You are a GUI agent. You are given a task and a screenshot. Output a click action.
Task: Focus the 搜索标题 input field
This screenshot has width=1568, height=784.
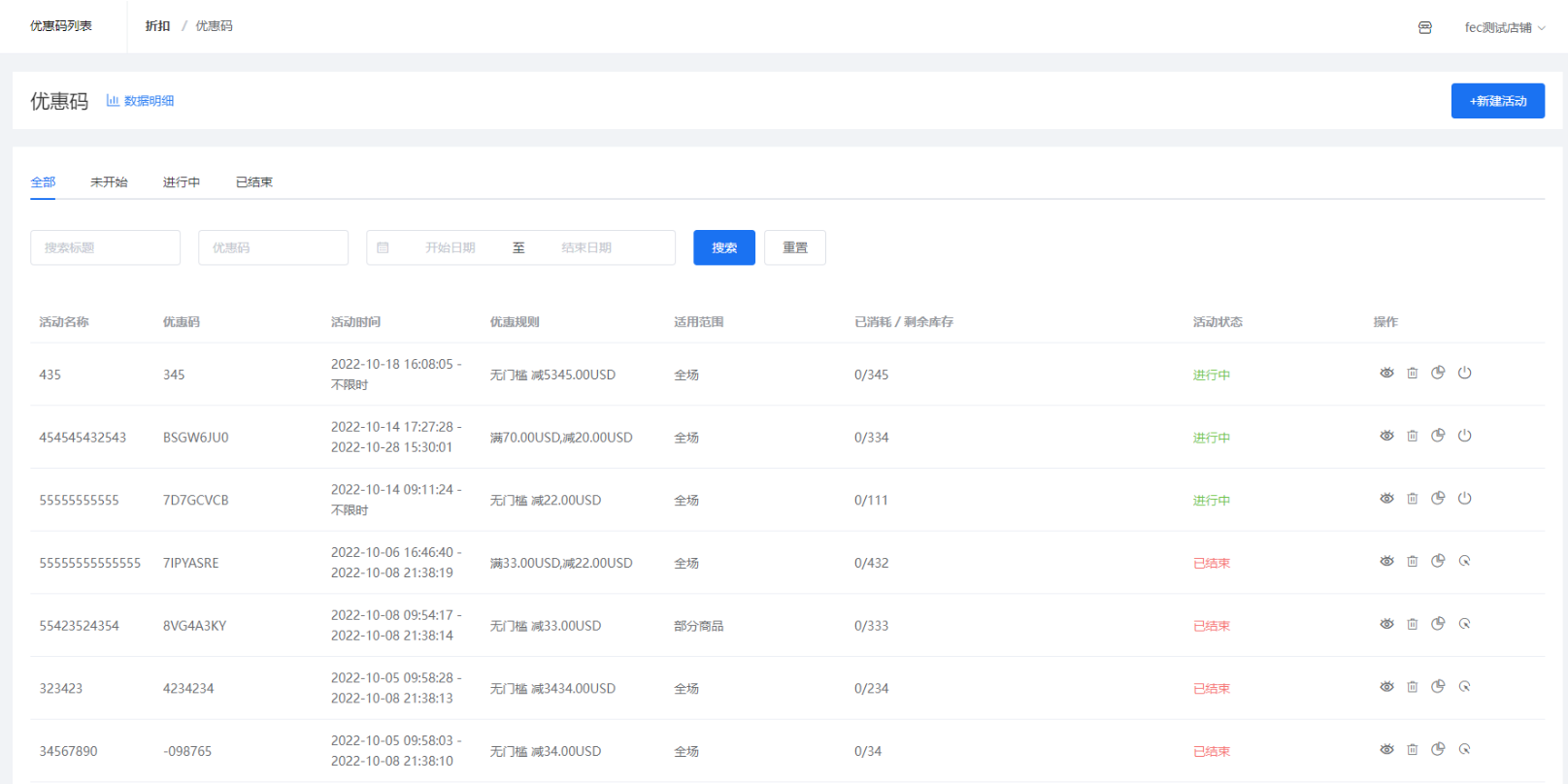[x=106, y=247]
